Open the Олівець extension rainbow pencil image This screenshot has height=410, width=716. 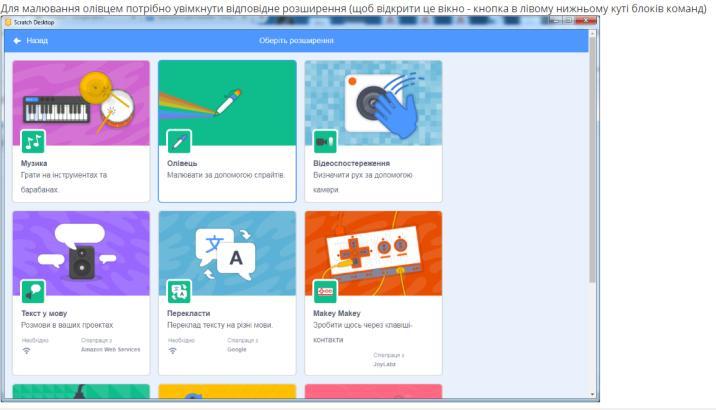point(227,103)
